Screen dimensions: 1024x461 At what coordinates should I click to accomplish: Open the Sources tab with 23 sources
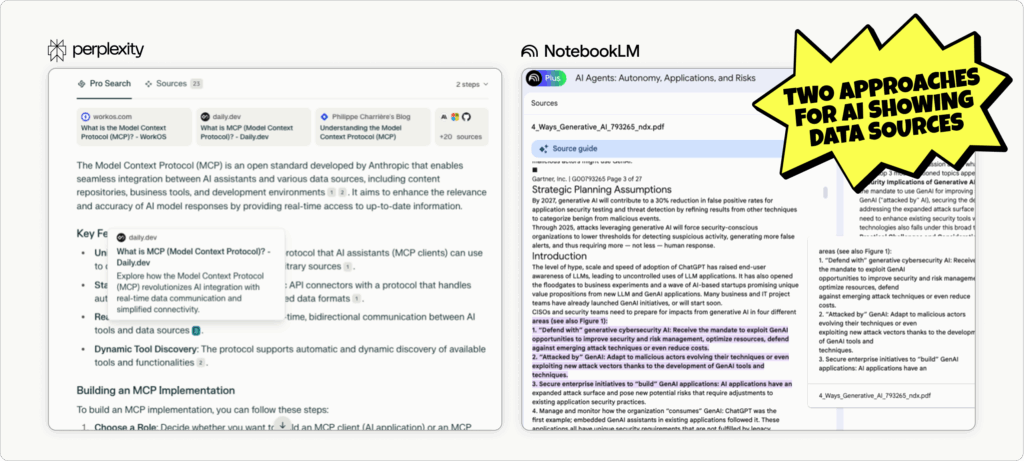[174, 84]
